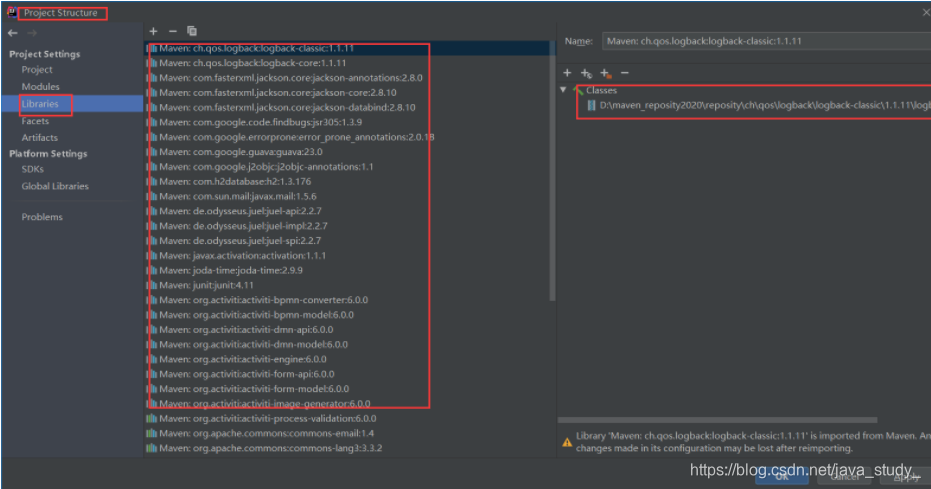
Task: Click the library Name input field
Action: point(766,41)
